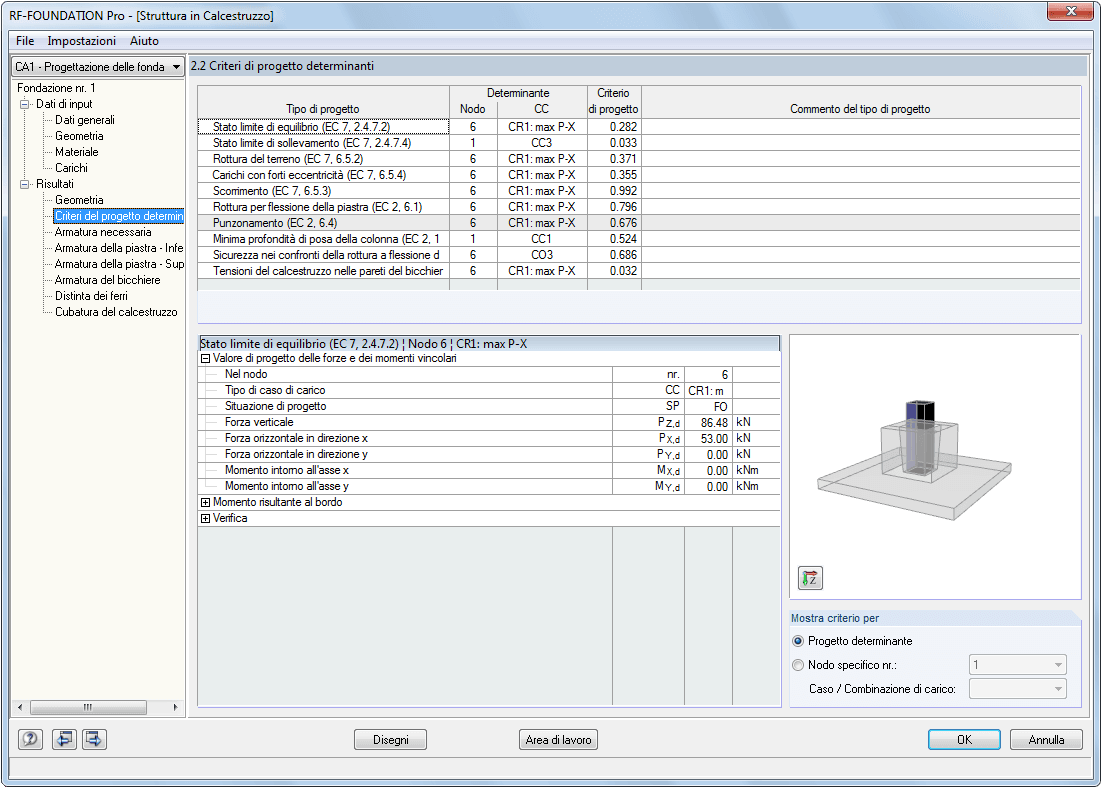
Task: Collapse Valore di progetto delle forze section
Action: point(205,359)
